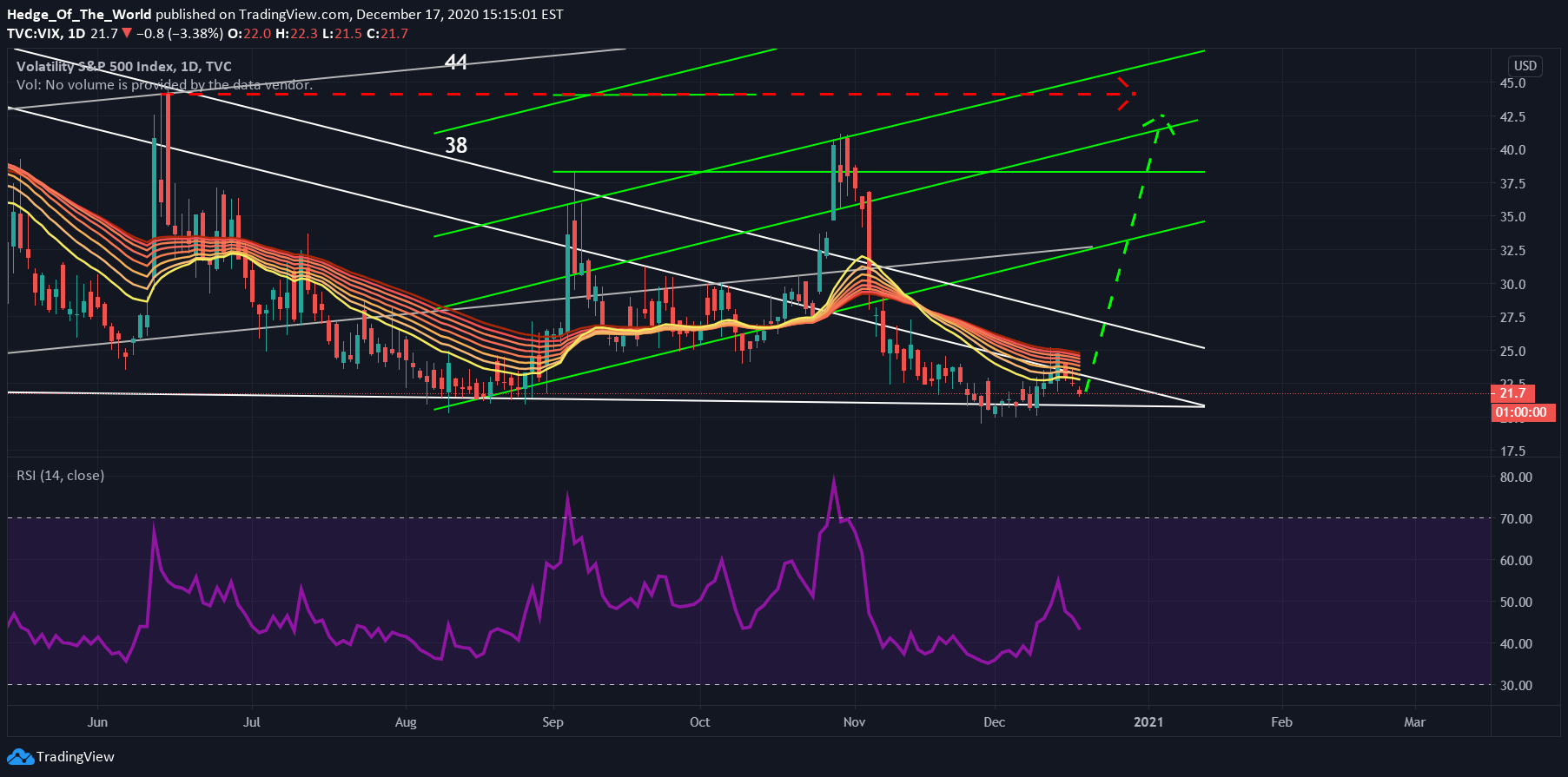This screenshot has width=1568, height=777.
Task: Click the RSI (14, close) legend
Action: coord(60,476)
